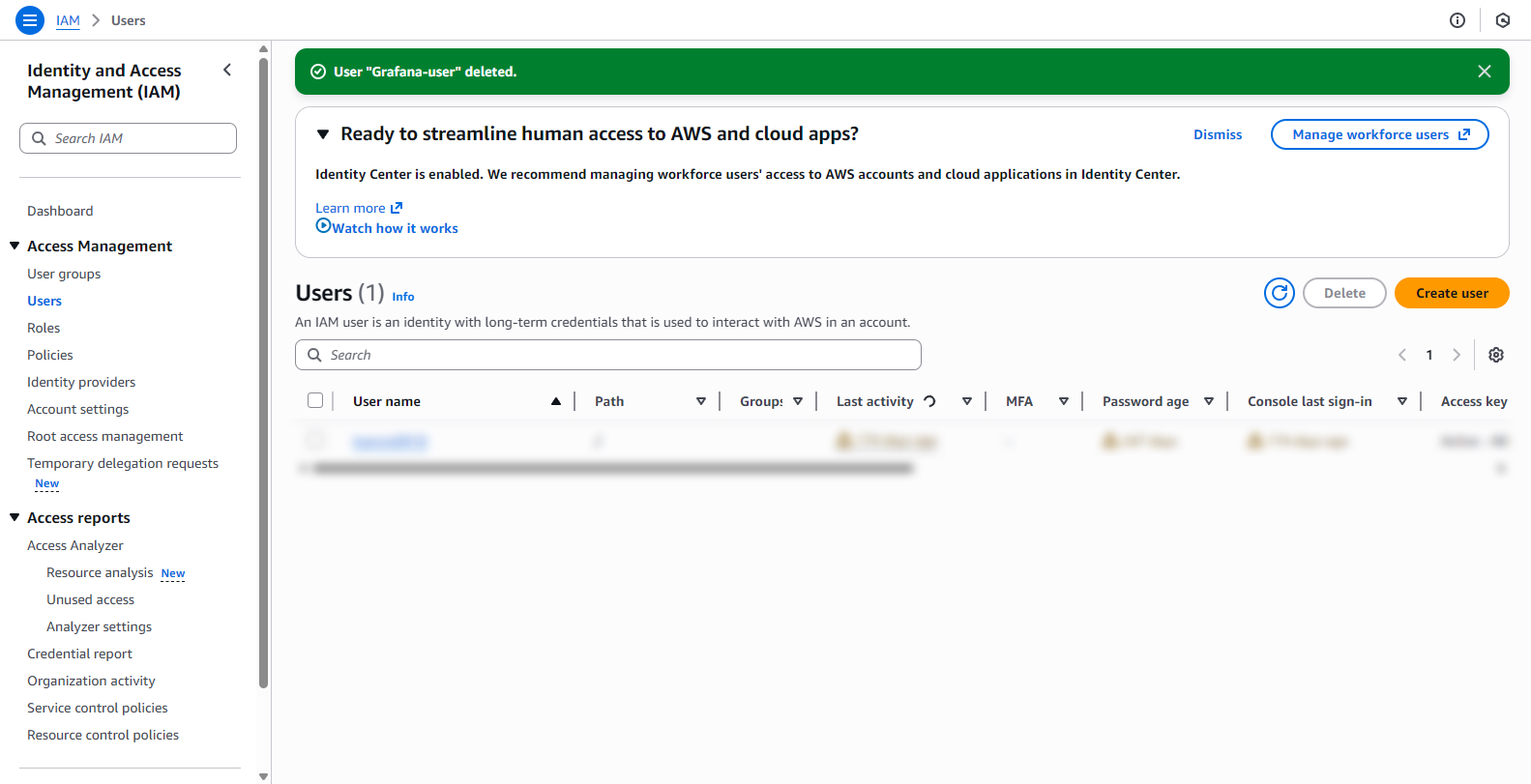
Task: Collapse the IAM sidebar with the chevron icon
Action: (227, 70)
